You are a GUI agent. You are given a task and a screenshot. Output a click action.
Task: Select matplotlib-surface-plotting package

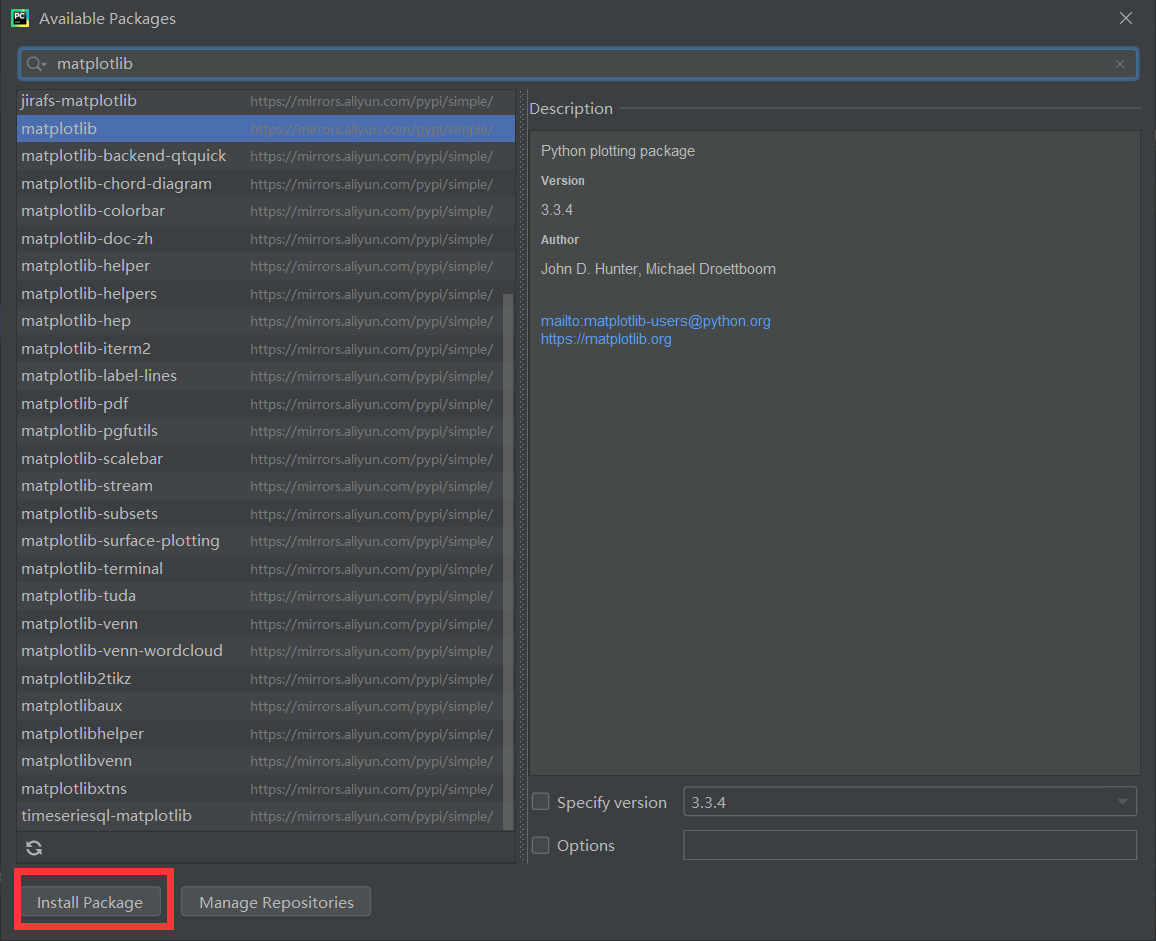[x=260, y=541]
